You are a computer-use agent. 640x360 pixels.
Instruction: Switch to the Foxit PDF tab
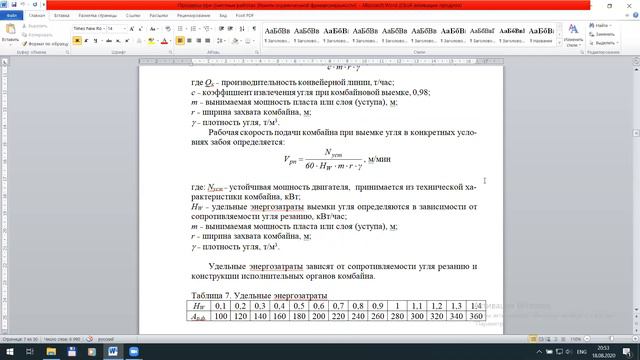point(244,16)
